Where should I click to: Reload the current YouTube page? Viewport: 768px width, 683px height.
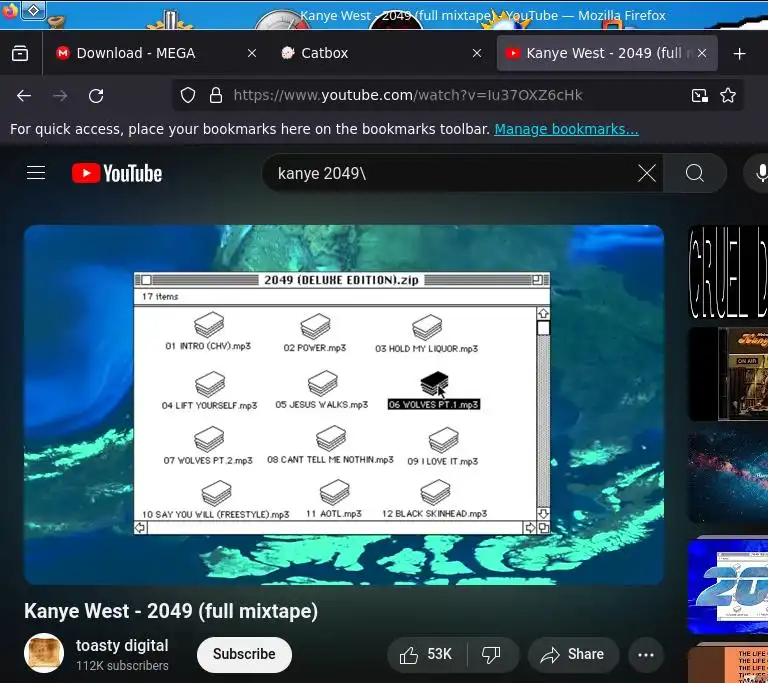[96, 96]
